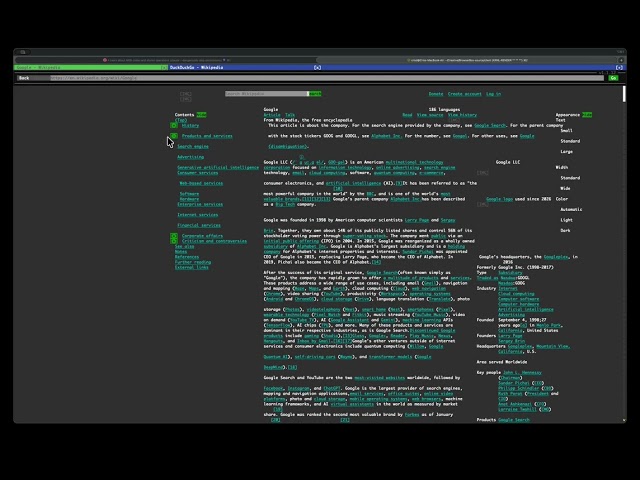This screenshot has height=480, width=640.
Task: Open Financial services section link
Action: point(199,225)
